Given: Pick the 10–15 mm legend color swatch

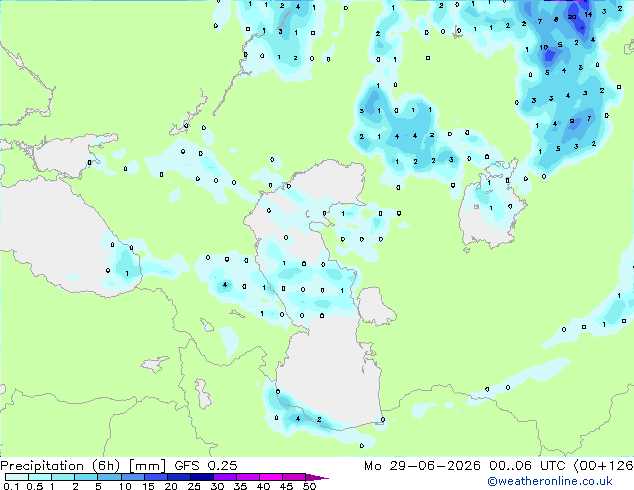Looking at the screenshot, I should click(132, 477).
